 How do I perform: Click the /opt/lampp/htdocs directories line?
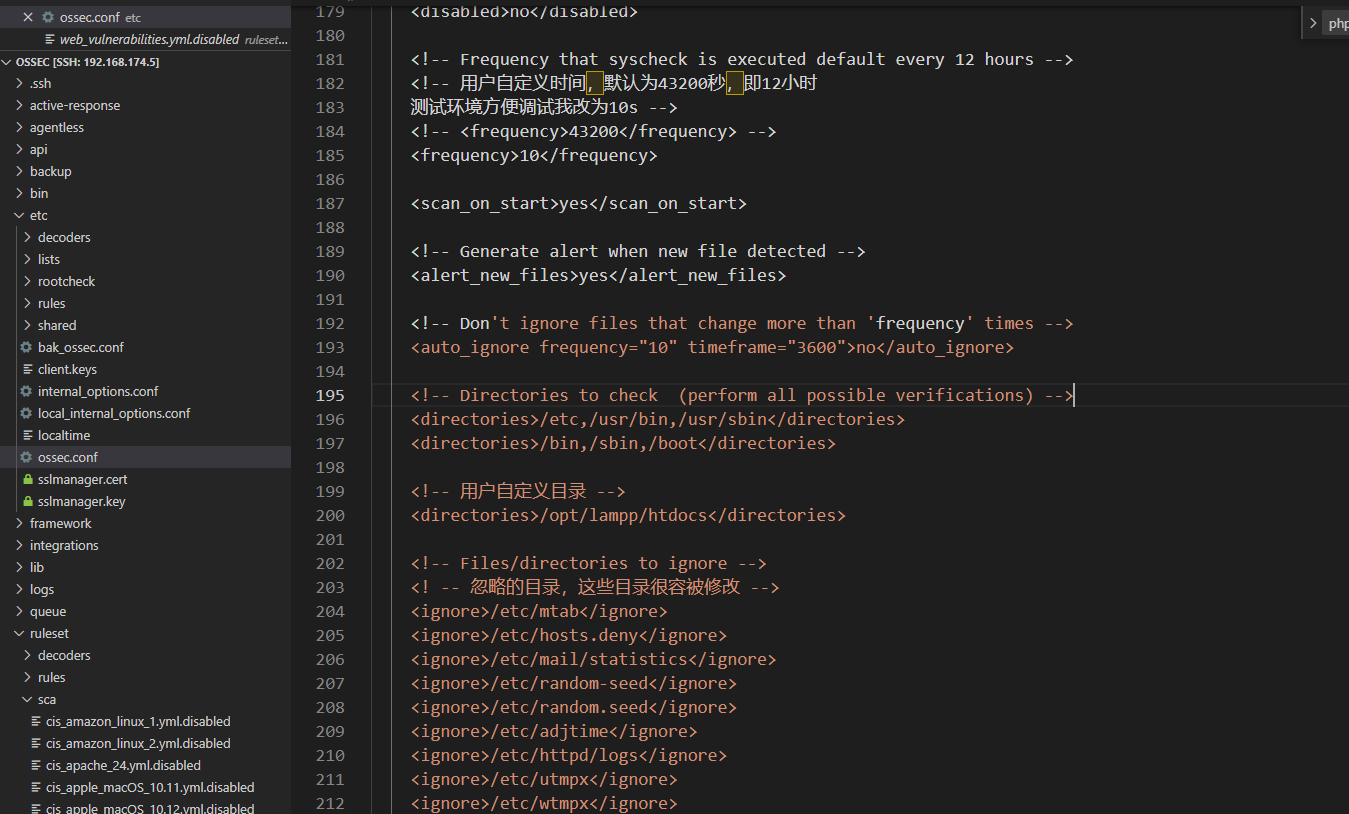[x=628, y=515]
